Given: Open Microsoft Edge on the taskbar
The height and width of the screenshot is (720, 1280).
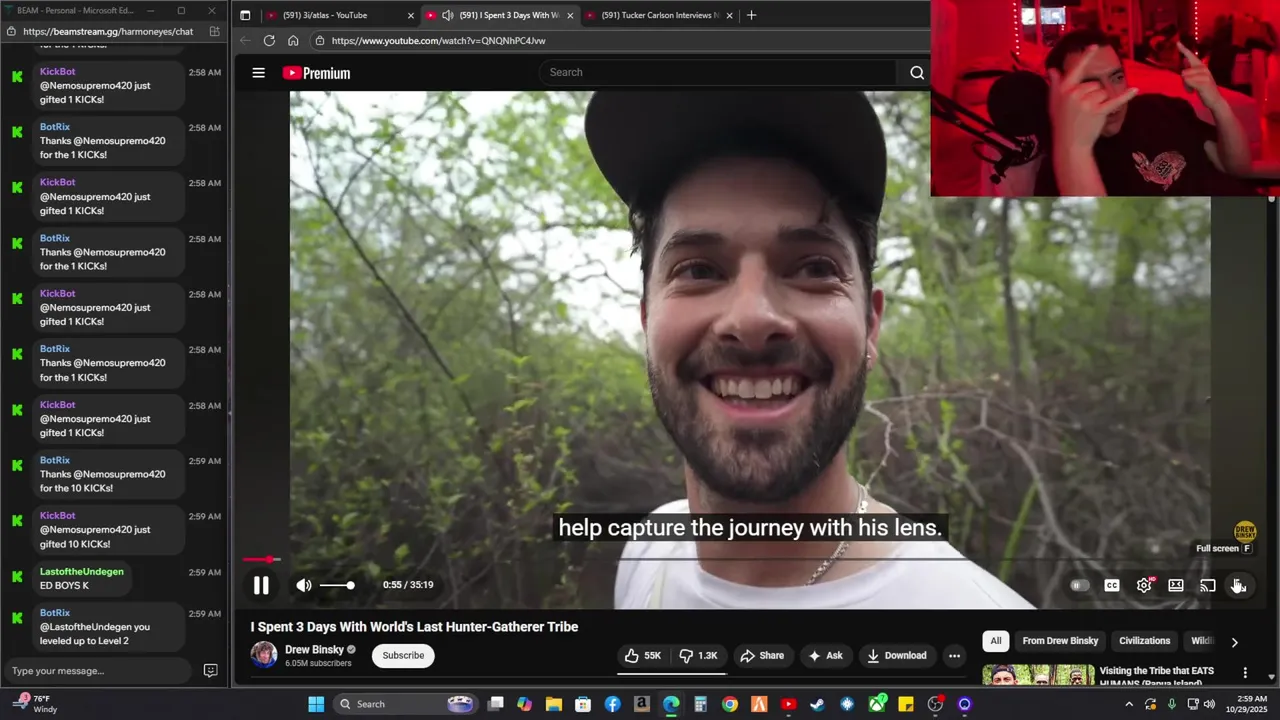Looking at the screenshot, I should [x=671, y=704].
